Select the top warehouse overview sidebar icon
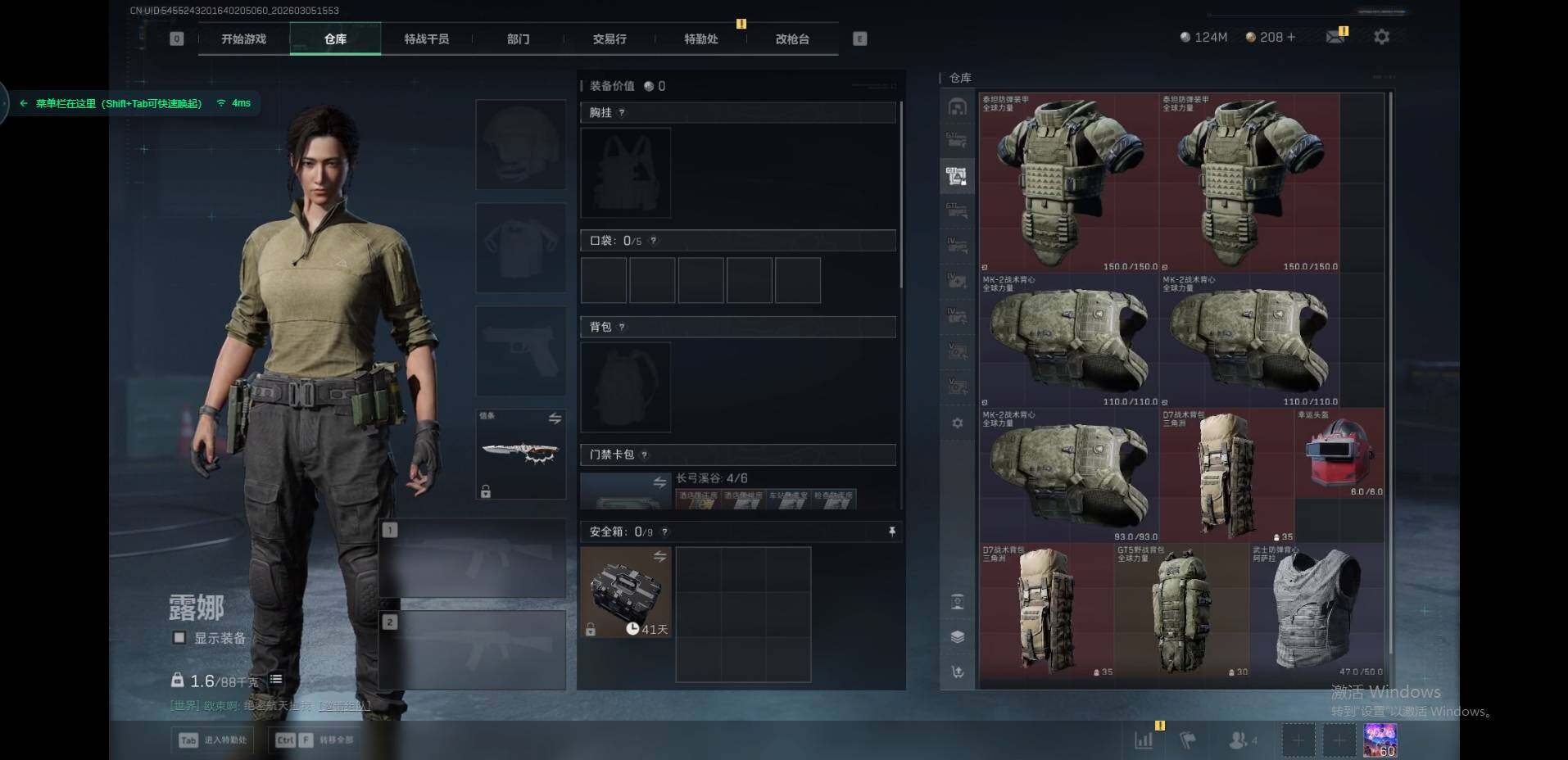This screenshot has height=760, width=1568. tap(957, 106)
